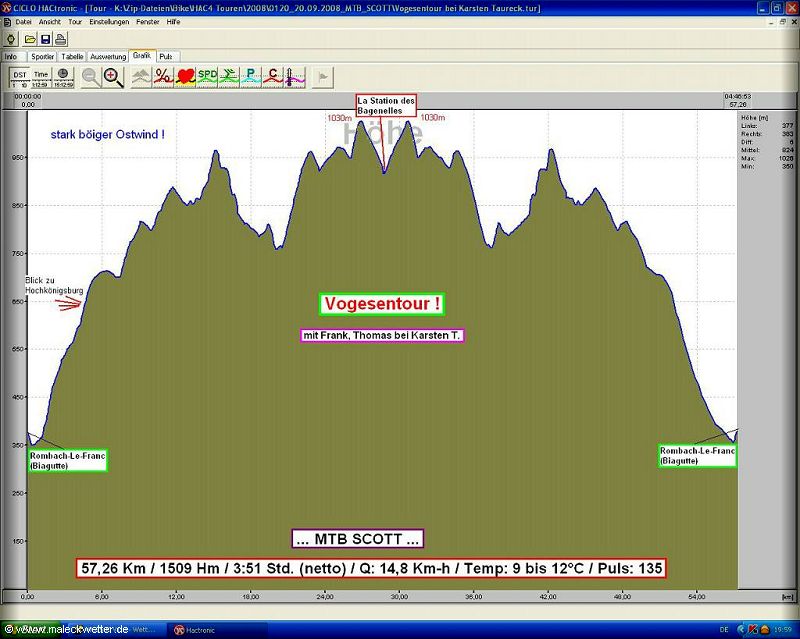Screen dimensions: 800x639
Task: Switch x-axis to DST distance mode
Action: coord(19,76)
